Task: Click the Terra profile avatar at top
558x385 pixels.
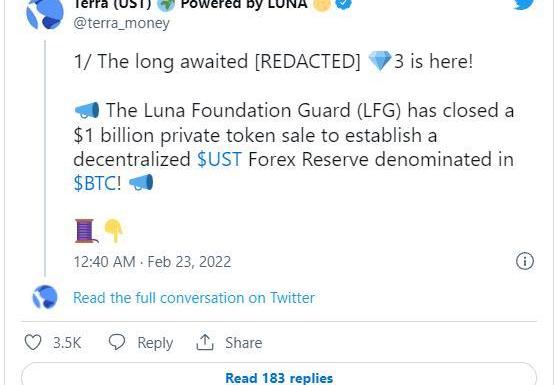Action: pos(45,14)
